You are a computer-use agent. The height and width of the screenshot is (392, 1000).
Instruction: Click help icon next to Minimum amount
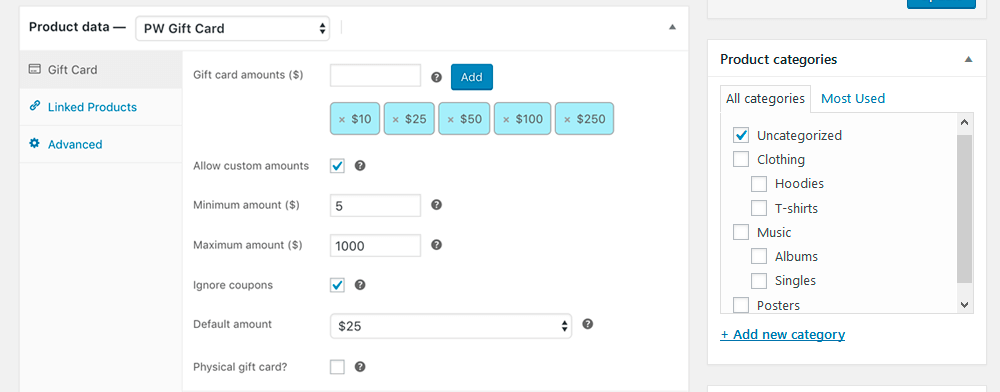[x=436, y=205]
